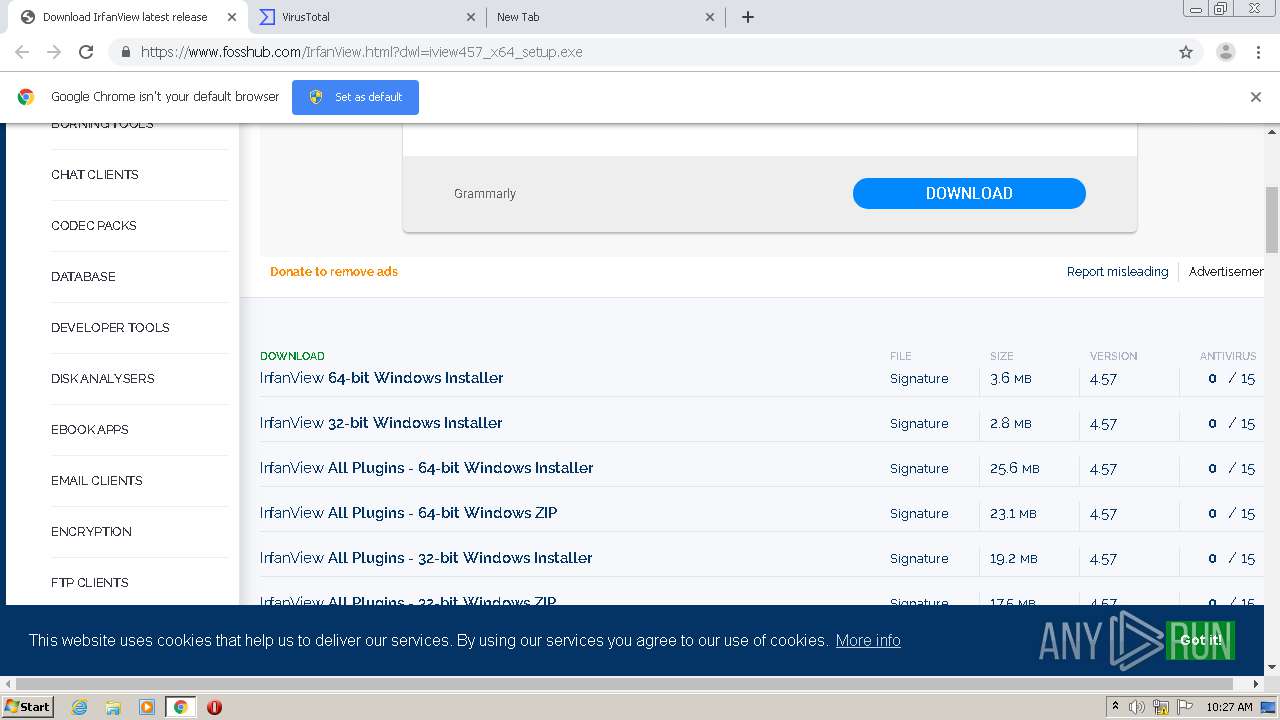Close the VirusTotal tab
This screenshot has height=720, width=1280.
click(x=471, y=17)
